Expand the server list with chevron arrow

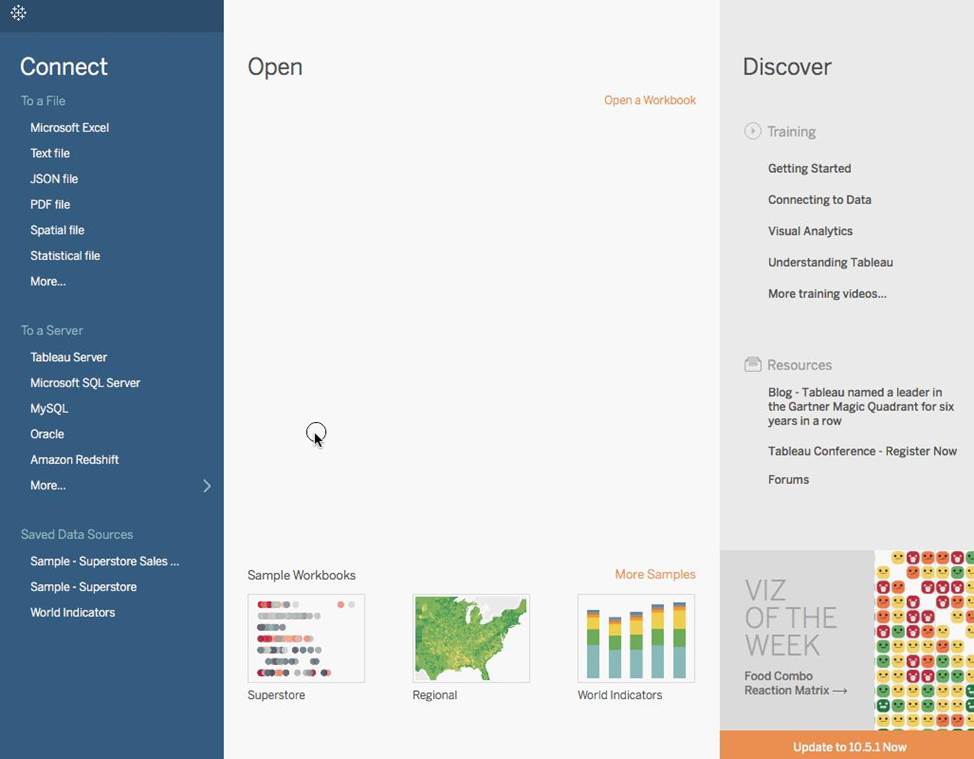tap(207, 486)
